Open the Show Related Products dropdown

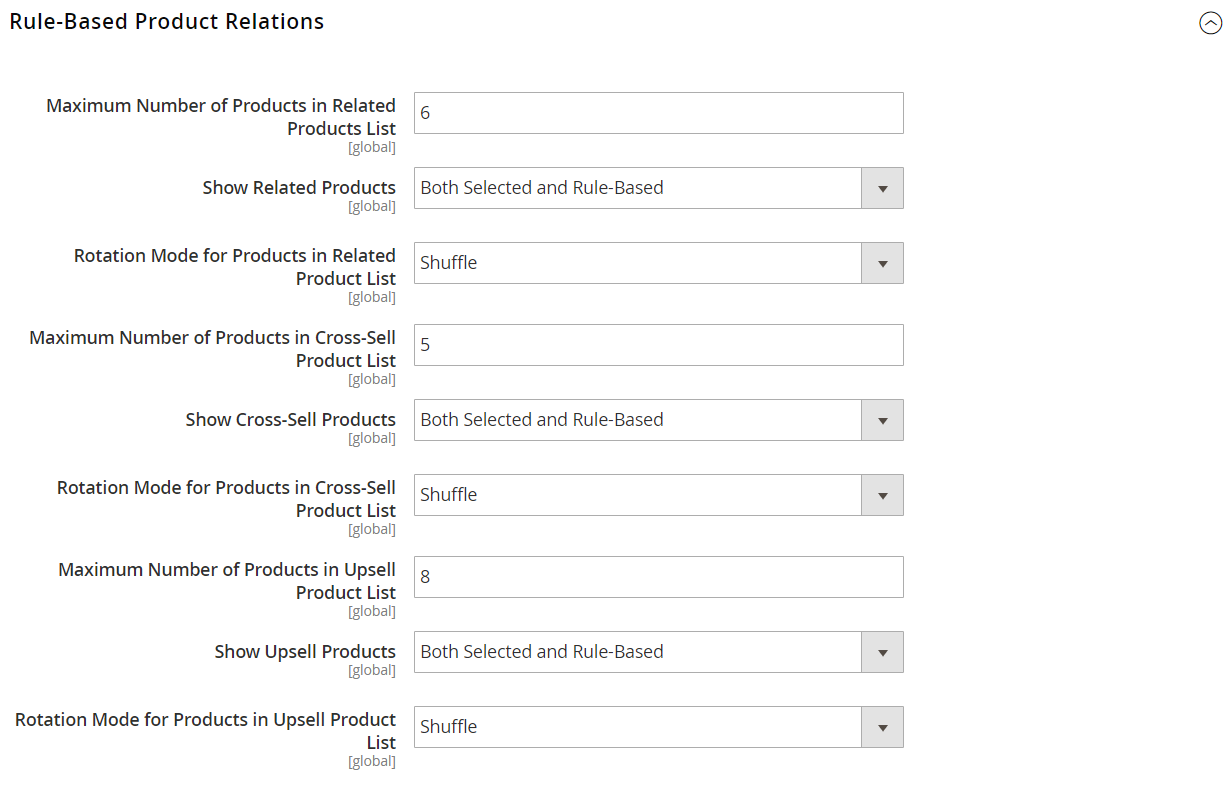[658, 188]
